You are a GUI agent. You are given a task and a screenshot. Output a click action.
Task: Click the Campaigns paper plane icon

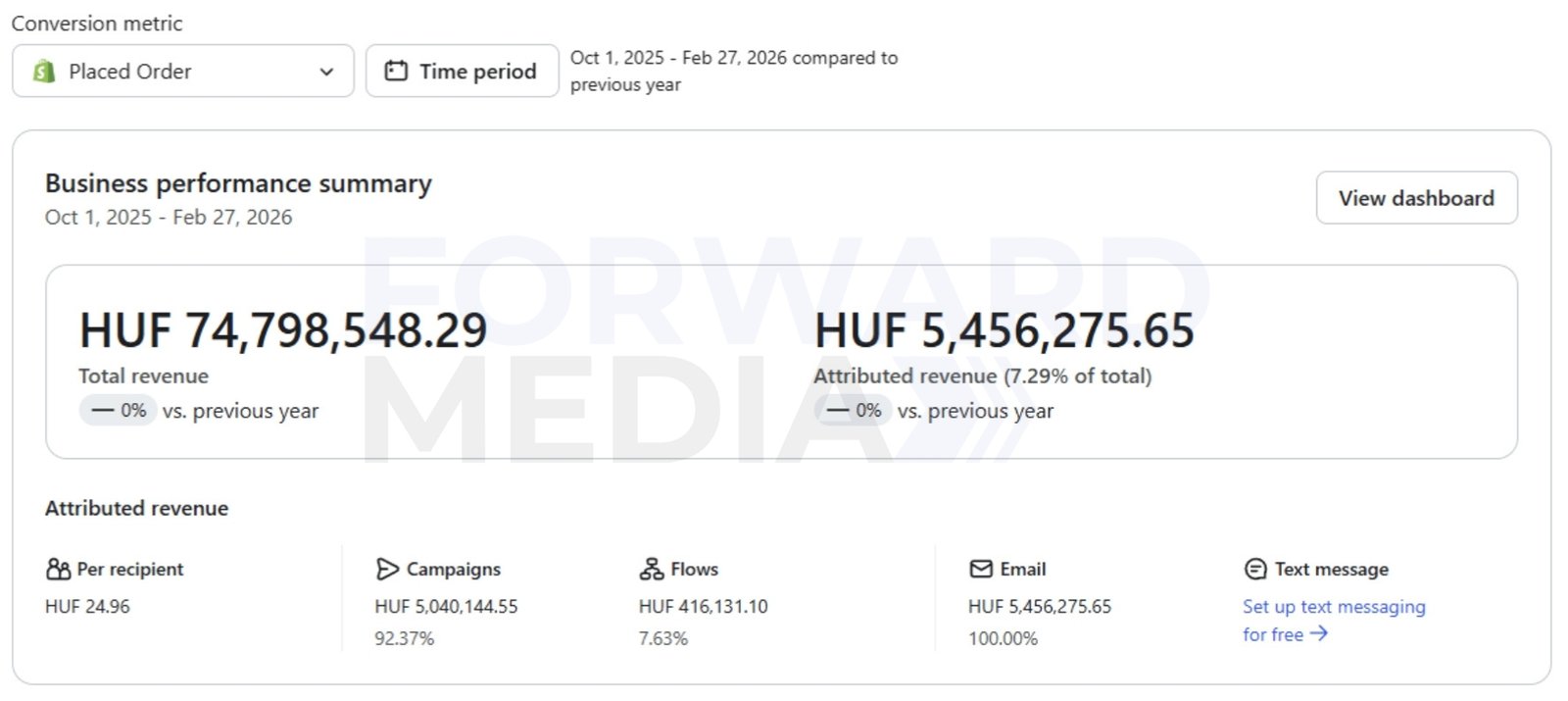point(387,570)
